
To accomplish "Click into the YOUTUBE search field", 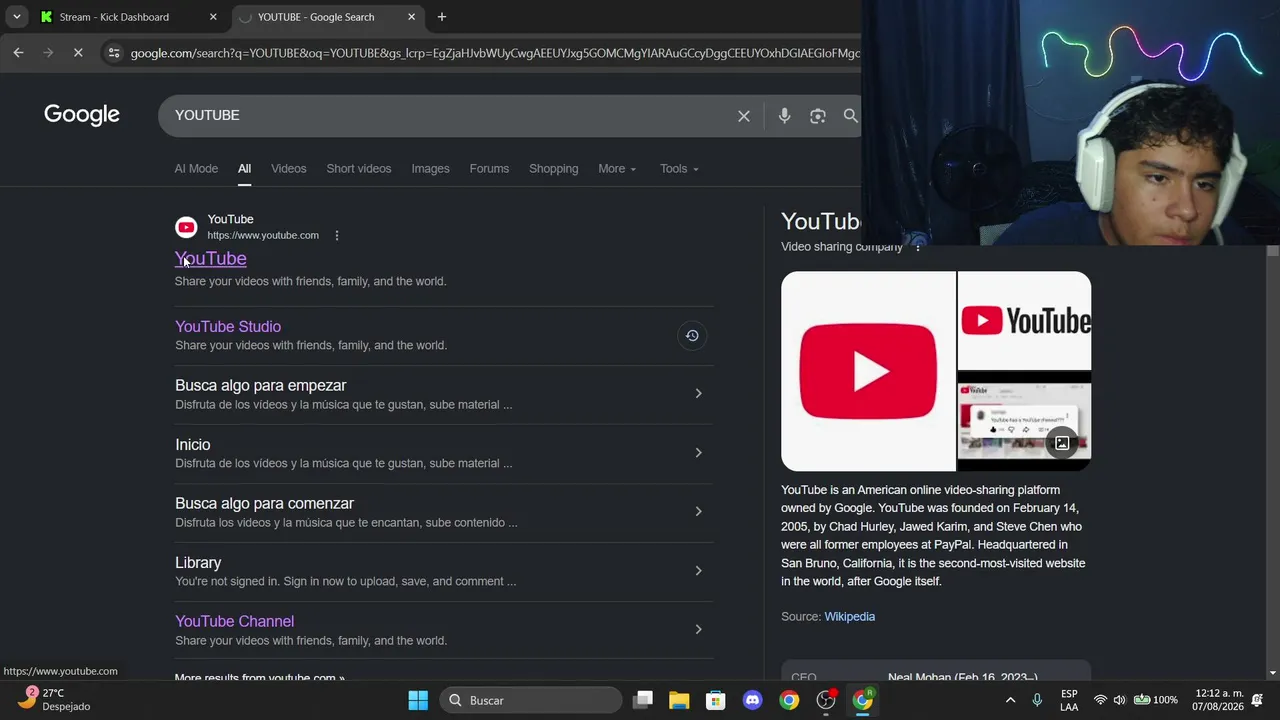I will click(x=450, y=116).
